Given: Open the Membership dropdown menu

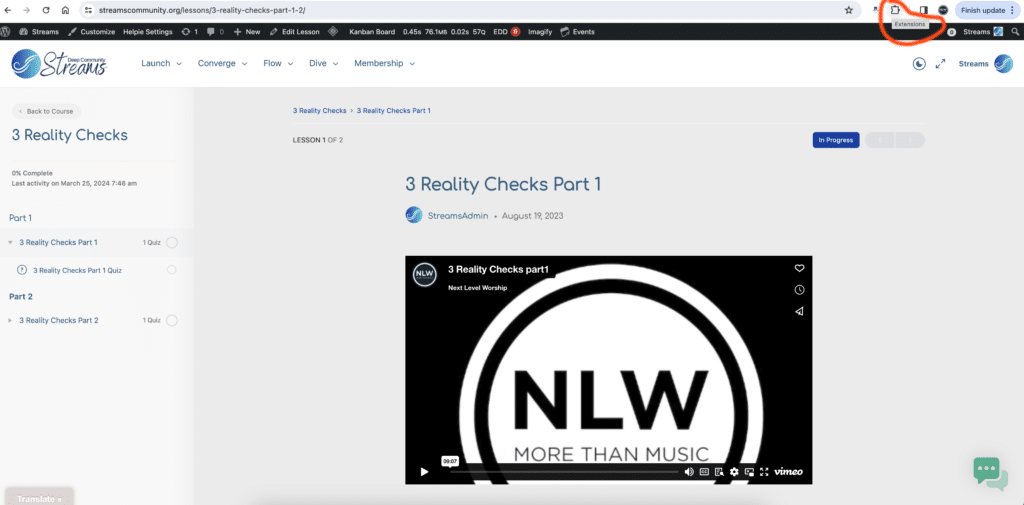Looking at the screenshot, I should pos(384,63).
